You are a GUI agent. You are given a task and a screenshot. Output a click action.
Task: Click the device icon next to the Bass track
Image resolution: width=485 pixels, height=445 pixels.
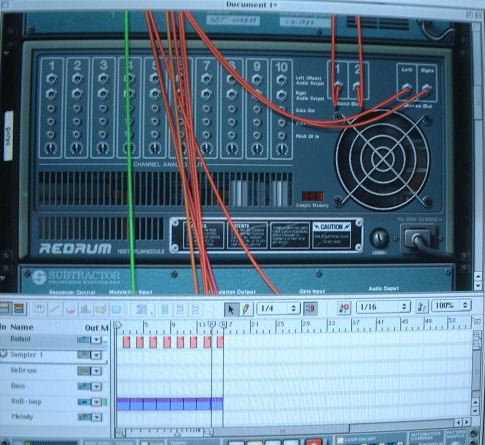(x=84, y=387)
